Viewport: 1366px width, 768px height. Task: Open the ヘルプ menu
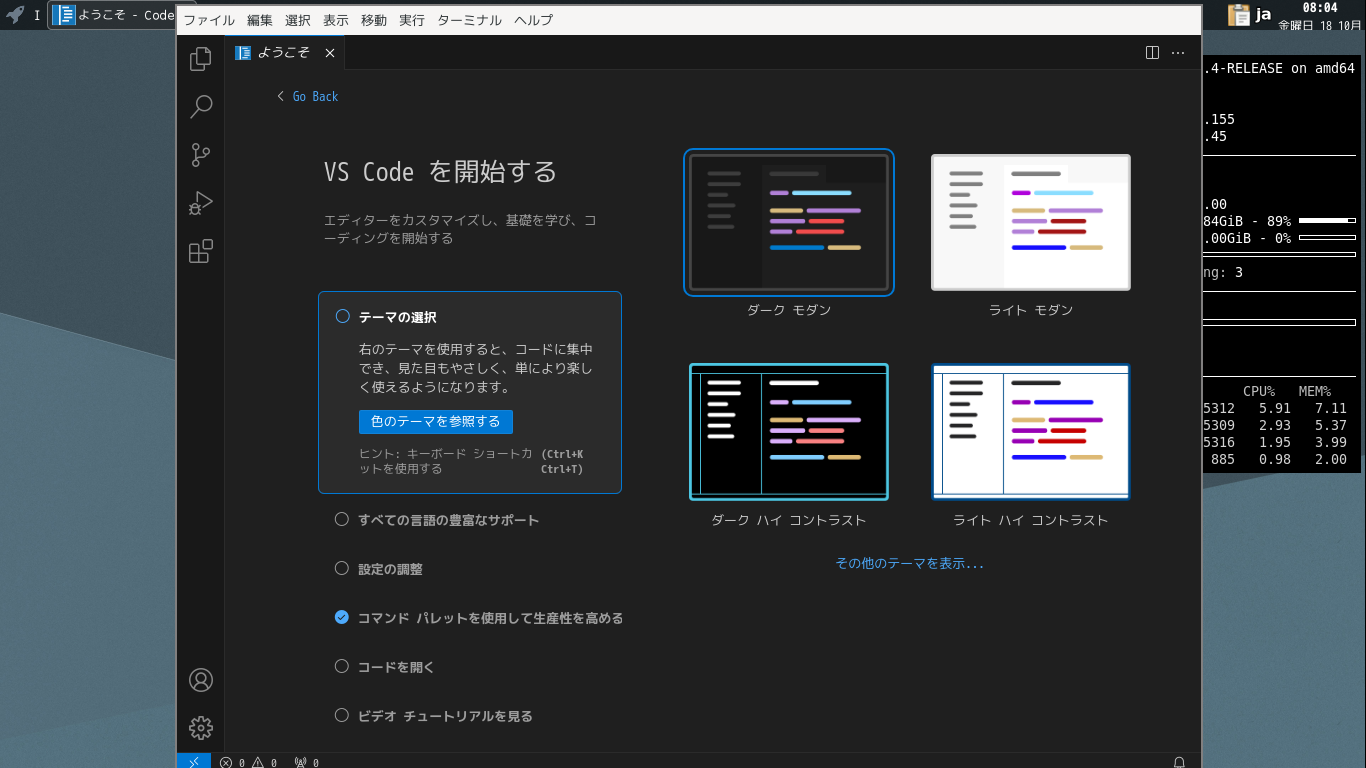click(533, 20)
